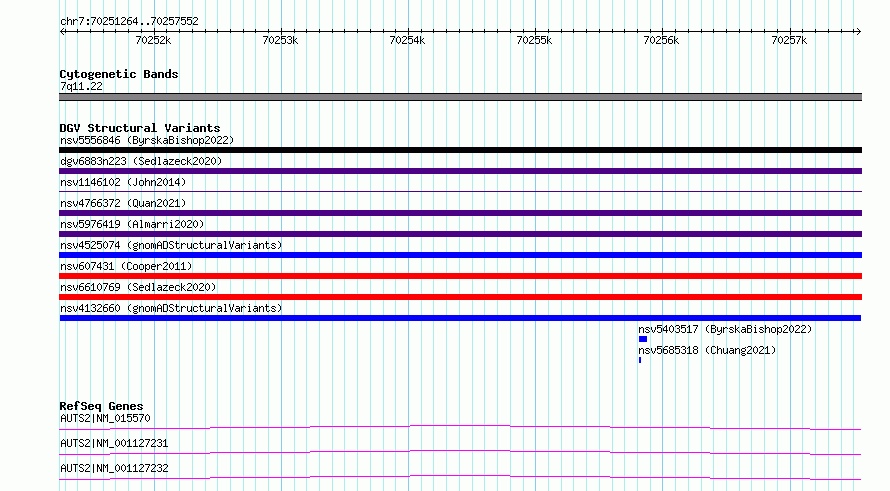This screenshot has width=890, height=491.
Task: Click the 70252k ruler tick label
Action: click(153, 40)
